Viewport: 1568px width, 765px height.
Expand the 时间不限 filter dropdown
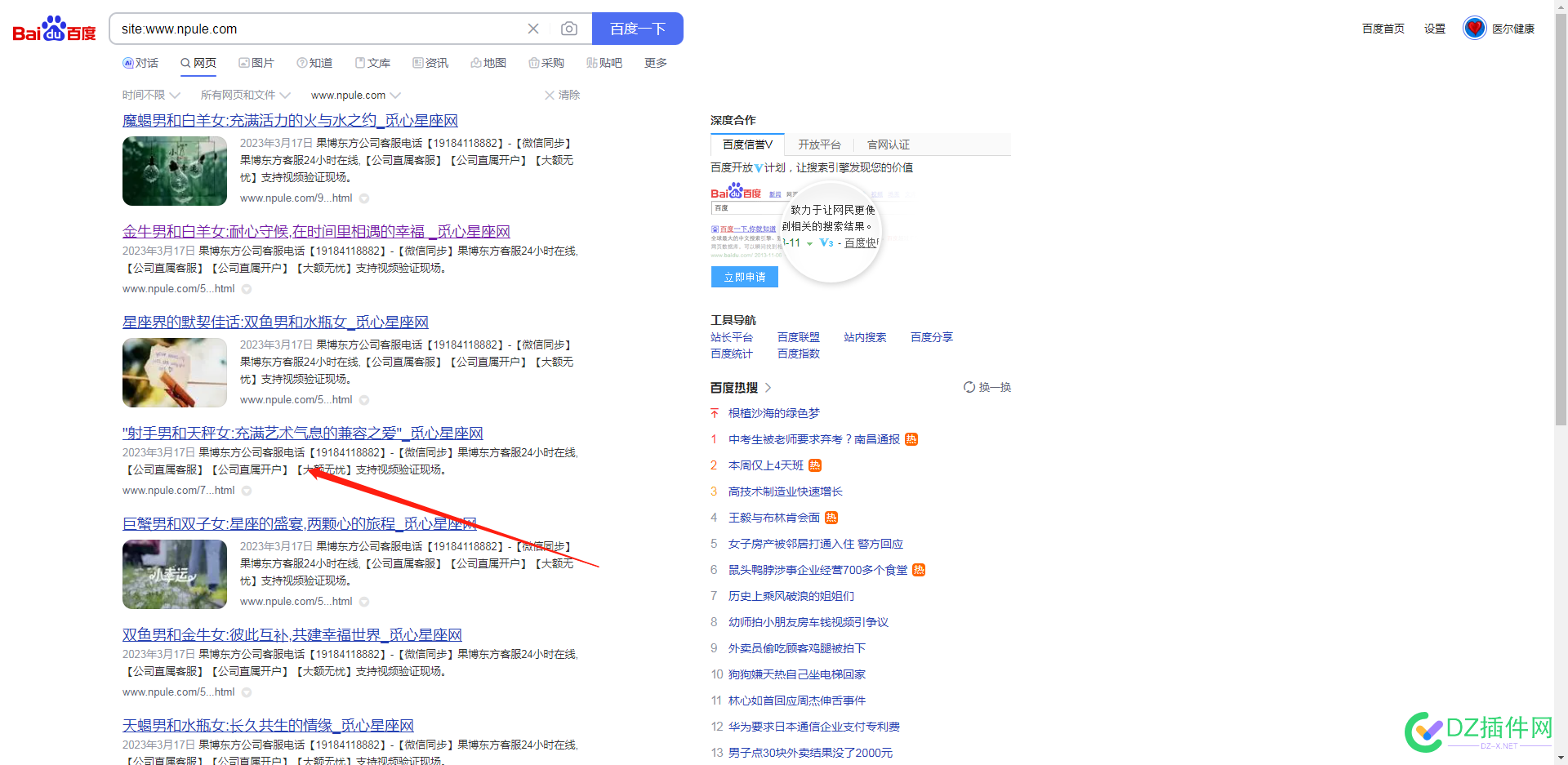(x=151, y=96)
